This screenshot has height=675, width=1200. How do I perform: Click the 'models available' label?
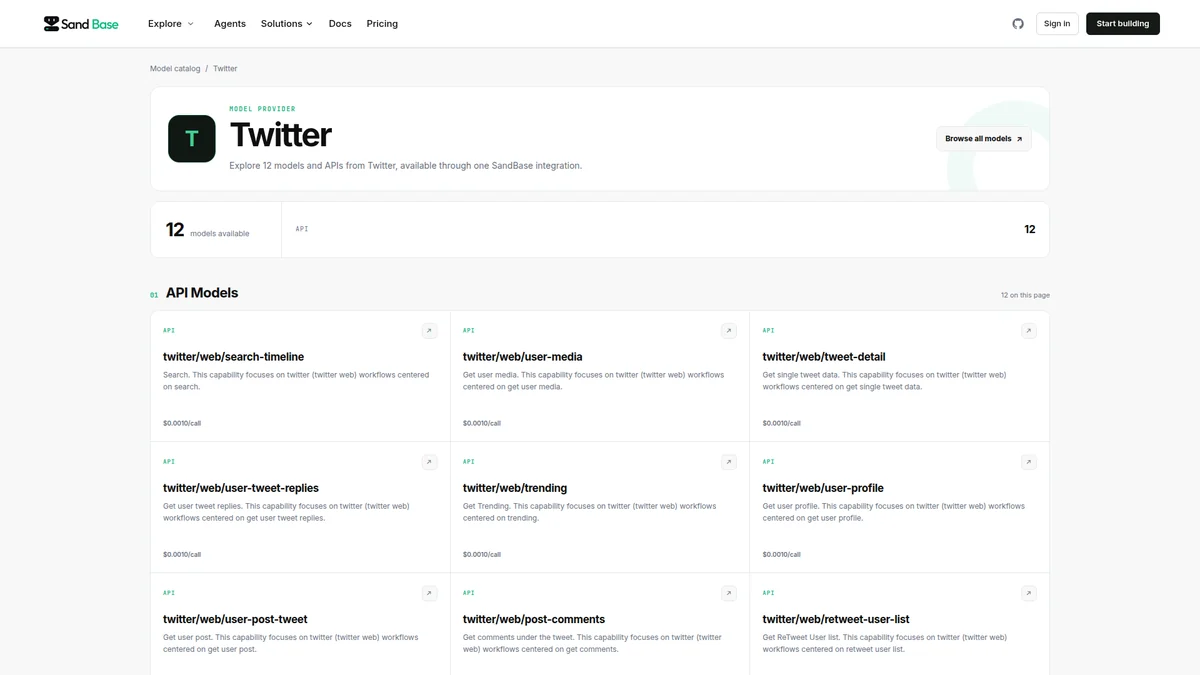tap(220, 234)
